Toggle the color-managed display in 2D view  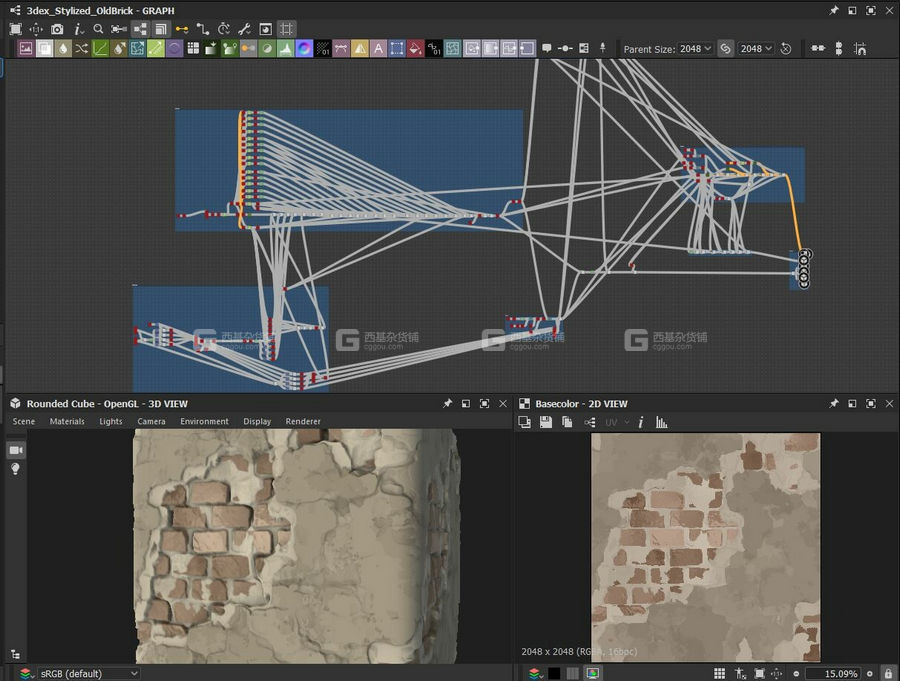tap(592, 674)
